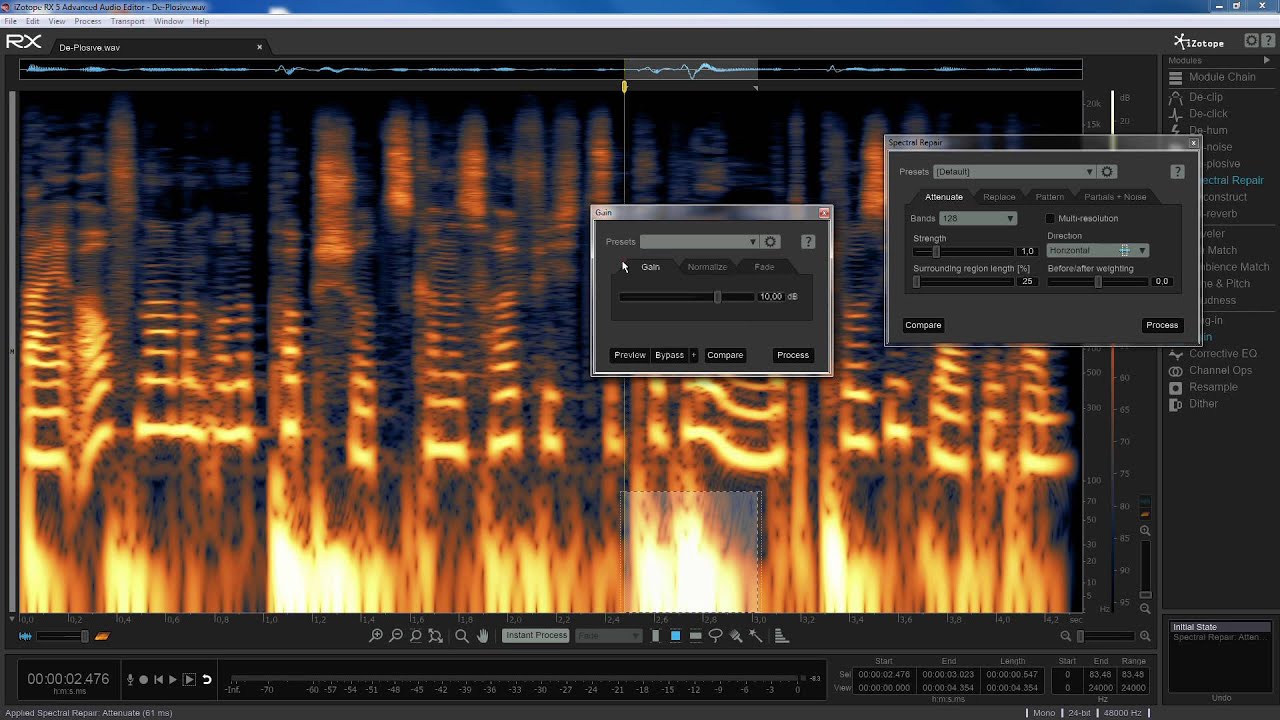Click the vertical zoom in icon beside frequency ruler
The height and width of the screenshot is (720, 1280).
(x=1145, y=531)
